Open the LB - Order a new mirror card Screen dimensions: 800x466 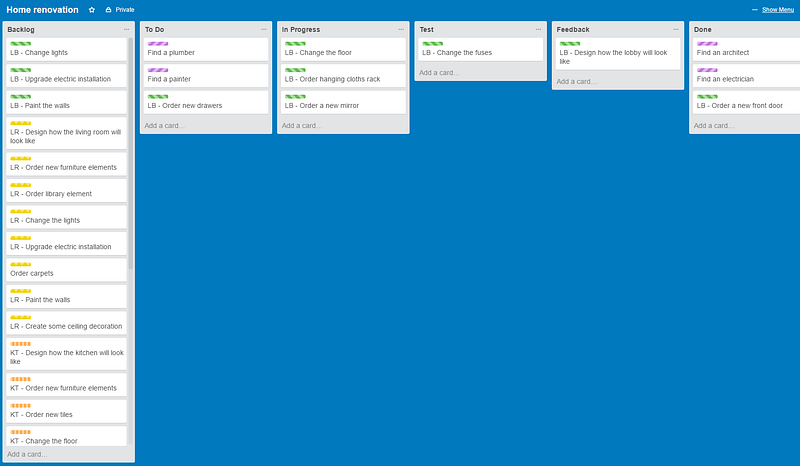(x=343, y=103)
